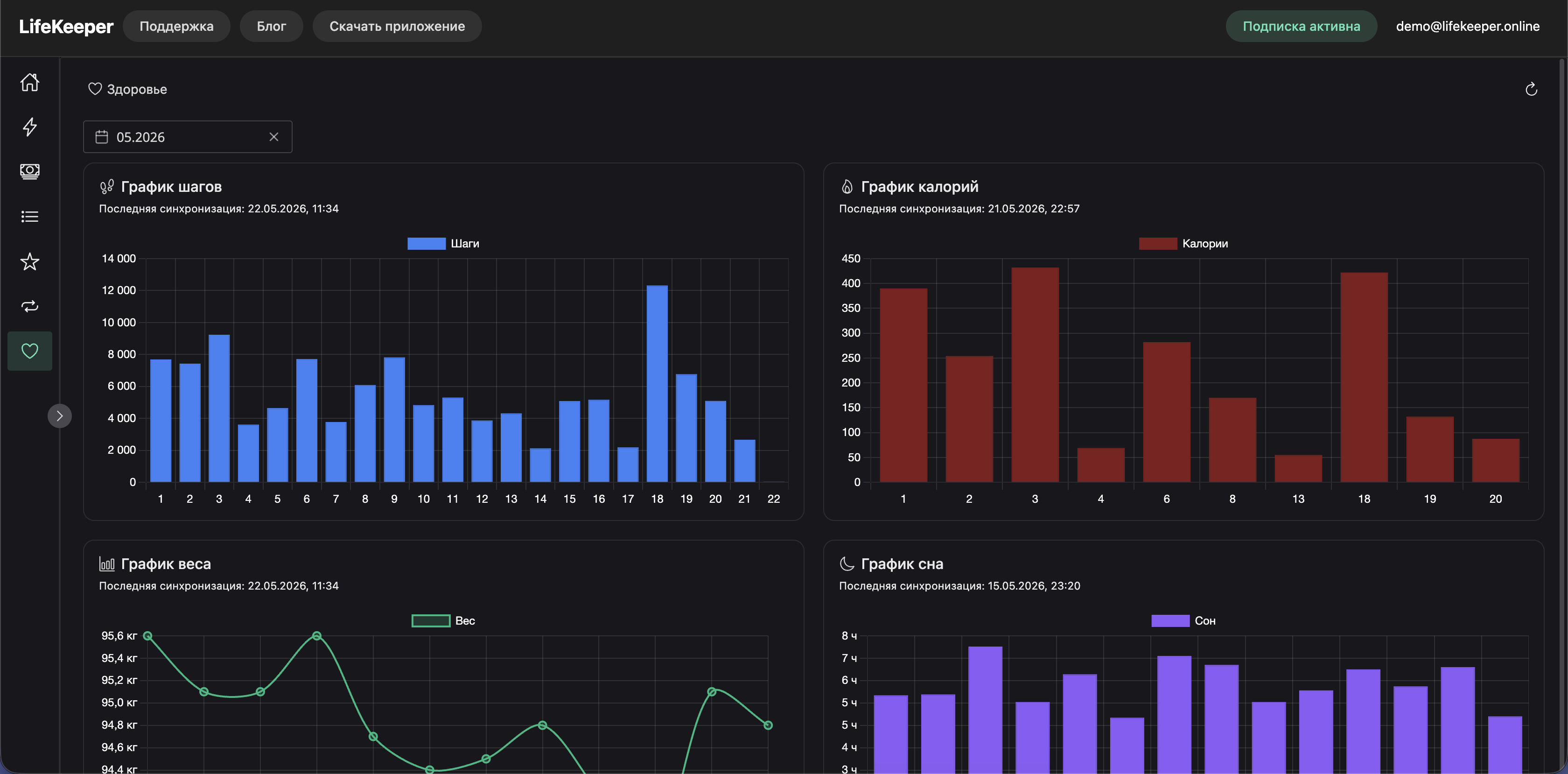Click the heart icon beside Здоровье heading
Viewport: 1568px width, 774px height.
(95, 89)
